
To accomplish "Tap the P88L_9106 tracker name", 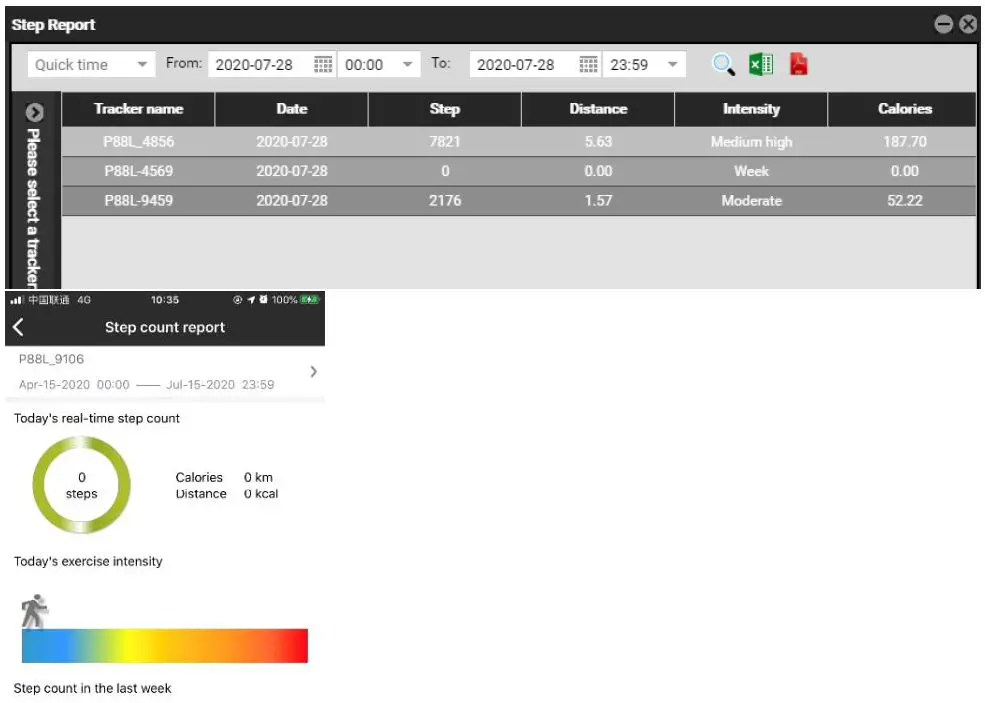I will pyautogui.click(x=52, y=359).
